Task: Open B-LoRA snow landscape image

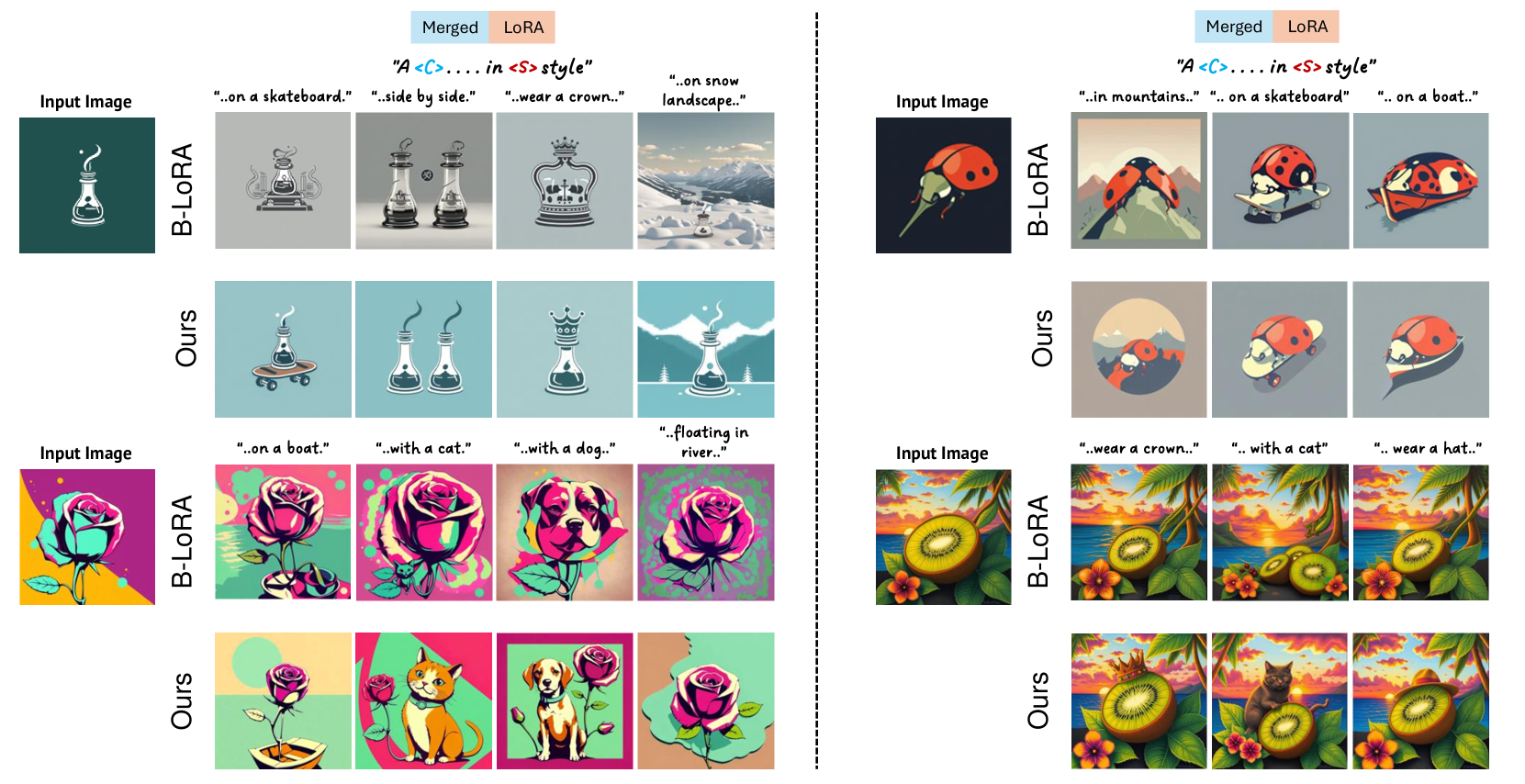Action: (x=706, y=181)
